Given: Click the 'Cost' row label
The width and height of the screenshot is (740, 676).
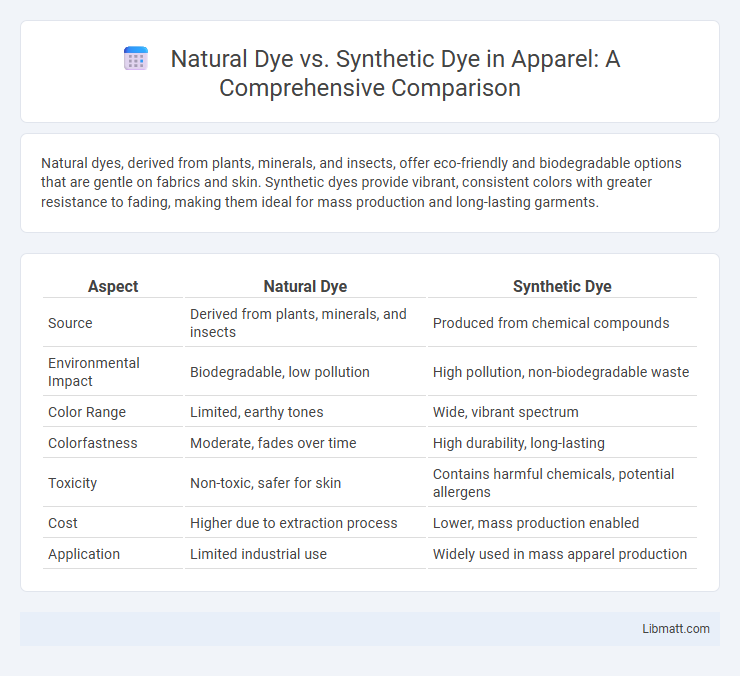Looking at the screenshot, I should (x=62, y=523).
